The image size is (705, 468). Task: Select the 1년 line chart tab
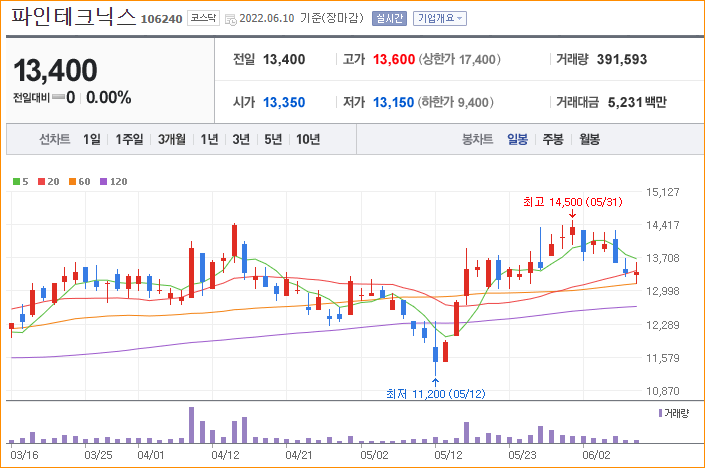(209, 139)
